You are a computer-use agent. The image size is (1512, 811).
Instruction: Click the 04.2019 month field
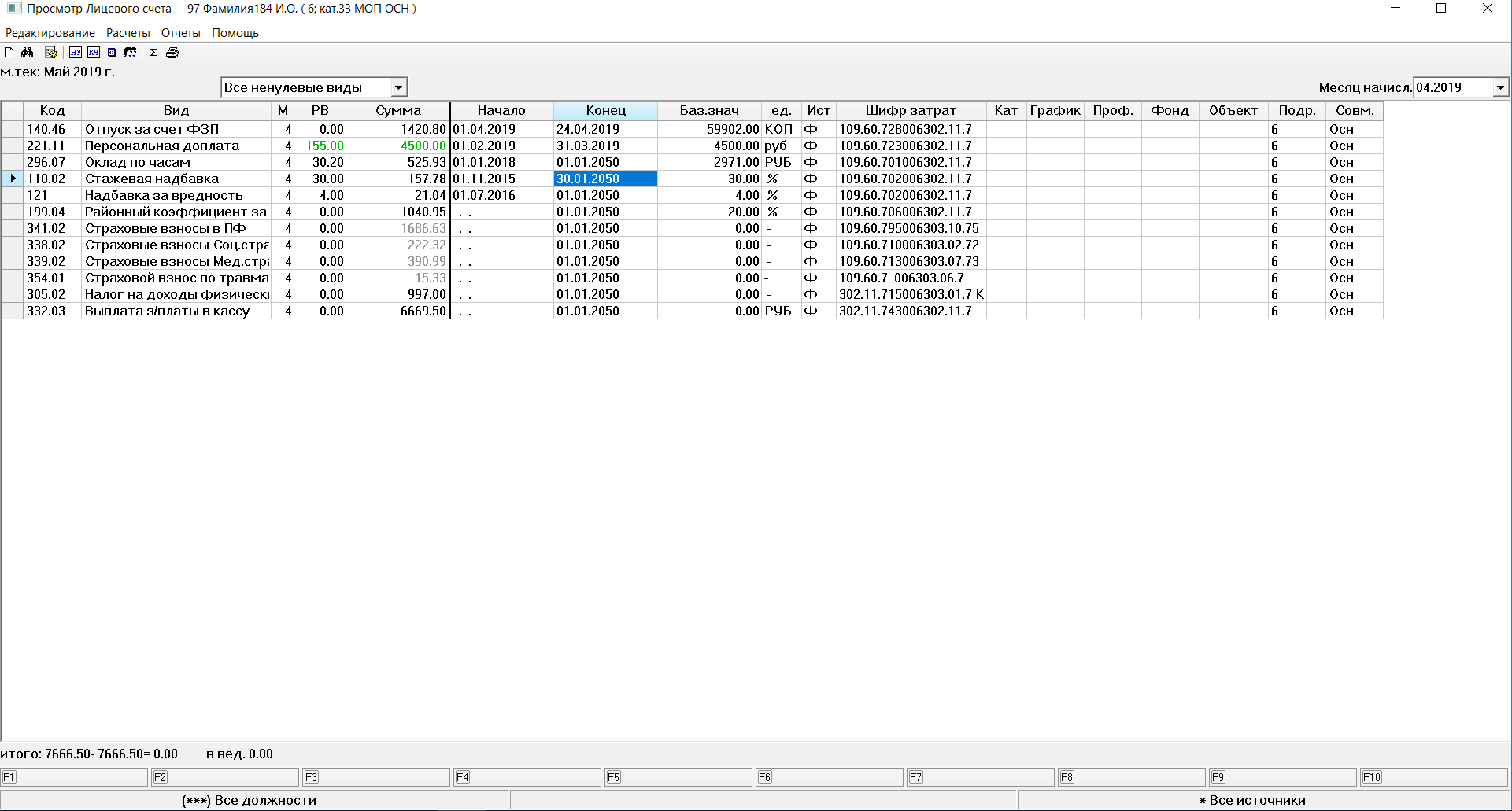point(1453,87)
